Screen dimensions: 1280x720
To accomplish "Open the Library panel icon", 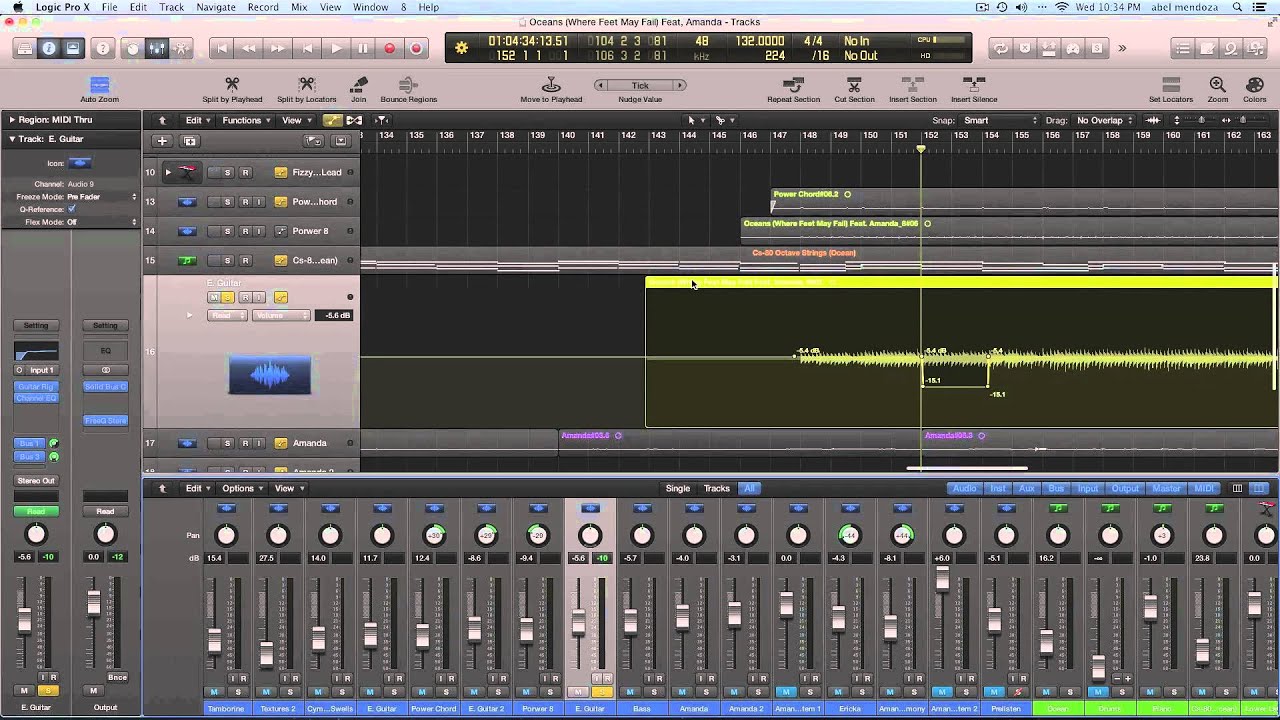I will pyautogui.click(x=24, y=48).
